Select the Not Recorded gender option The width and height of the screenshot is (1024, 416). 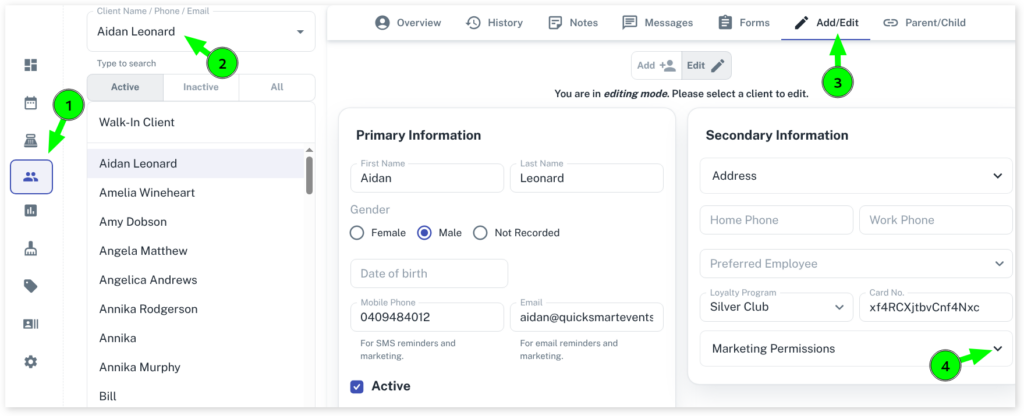click(480, 233)
